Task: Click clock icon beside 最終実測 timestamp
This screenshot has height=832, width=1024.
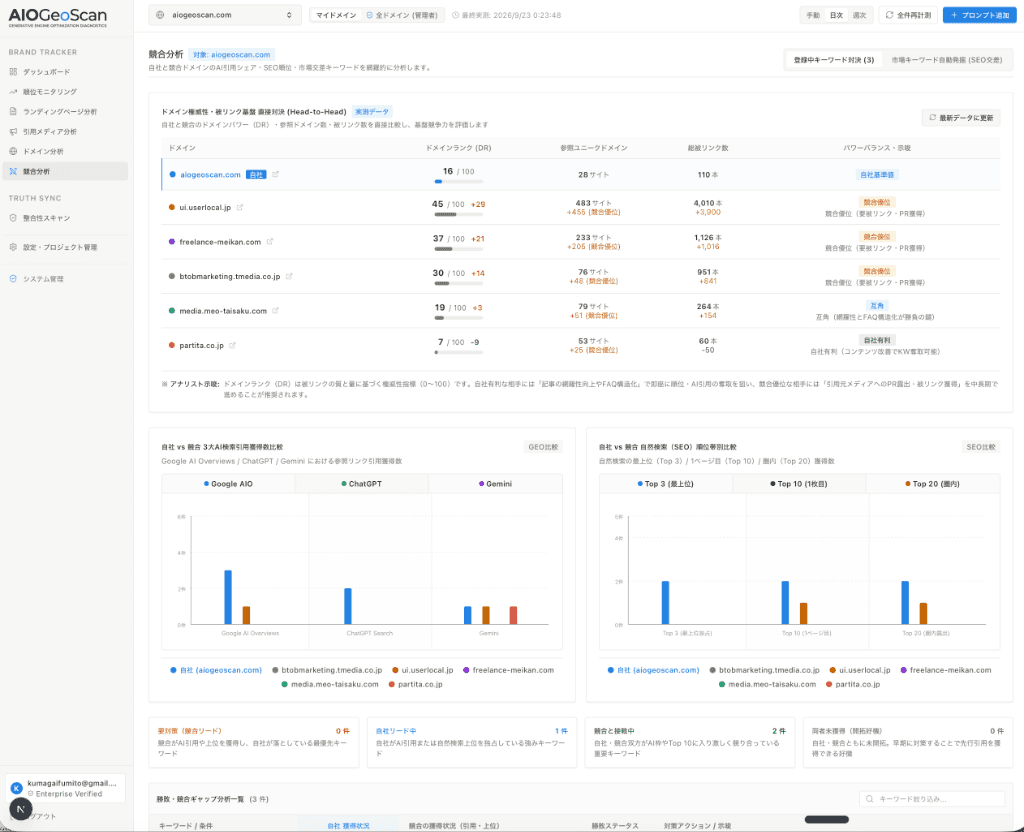Action: tap(456, 15)
